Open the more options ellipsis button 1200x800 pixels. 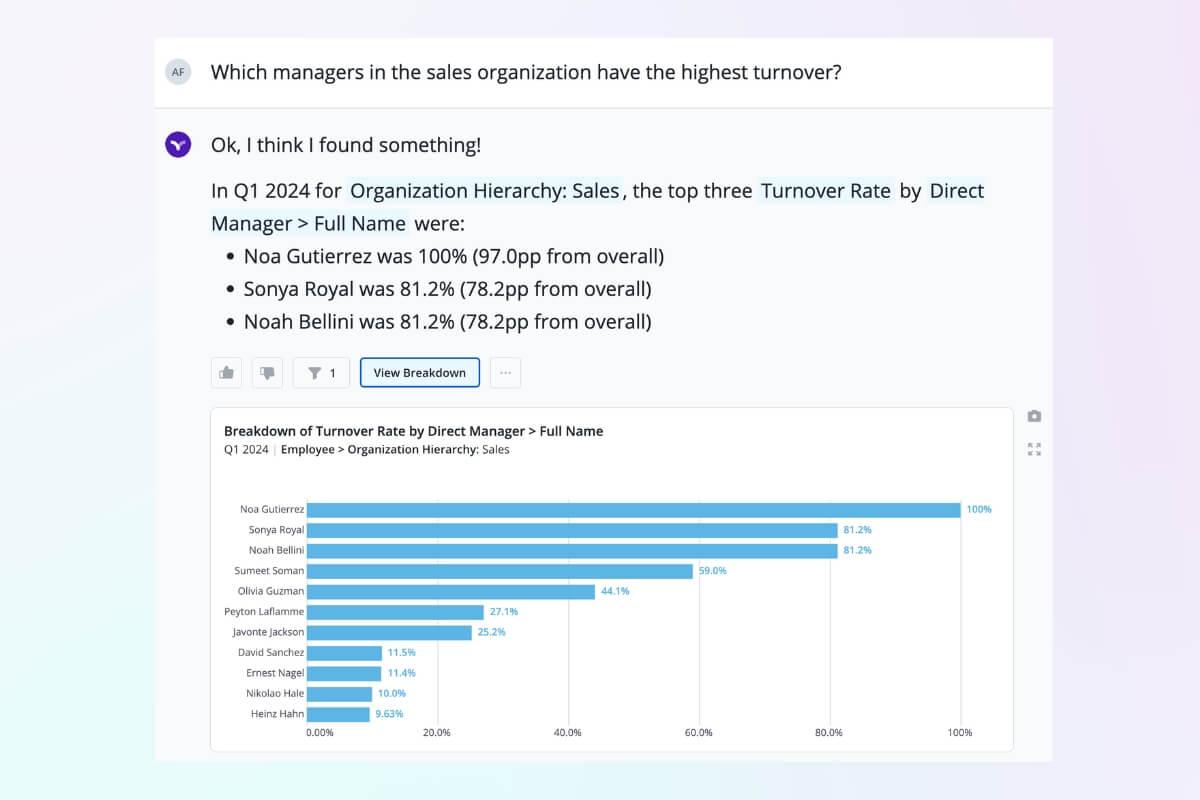(505, 373)
